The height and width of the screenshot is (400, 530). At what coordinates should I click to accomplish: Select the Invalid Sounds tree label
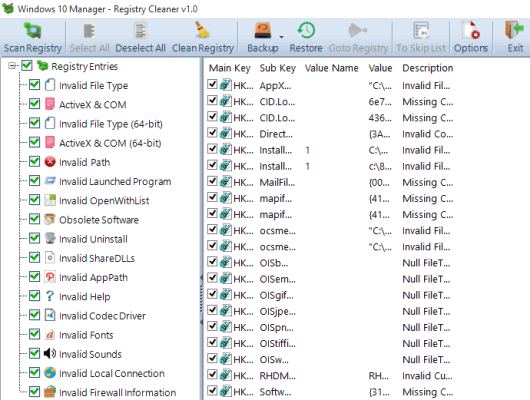point(90,354)
